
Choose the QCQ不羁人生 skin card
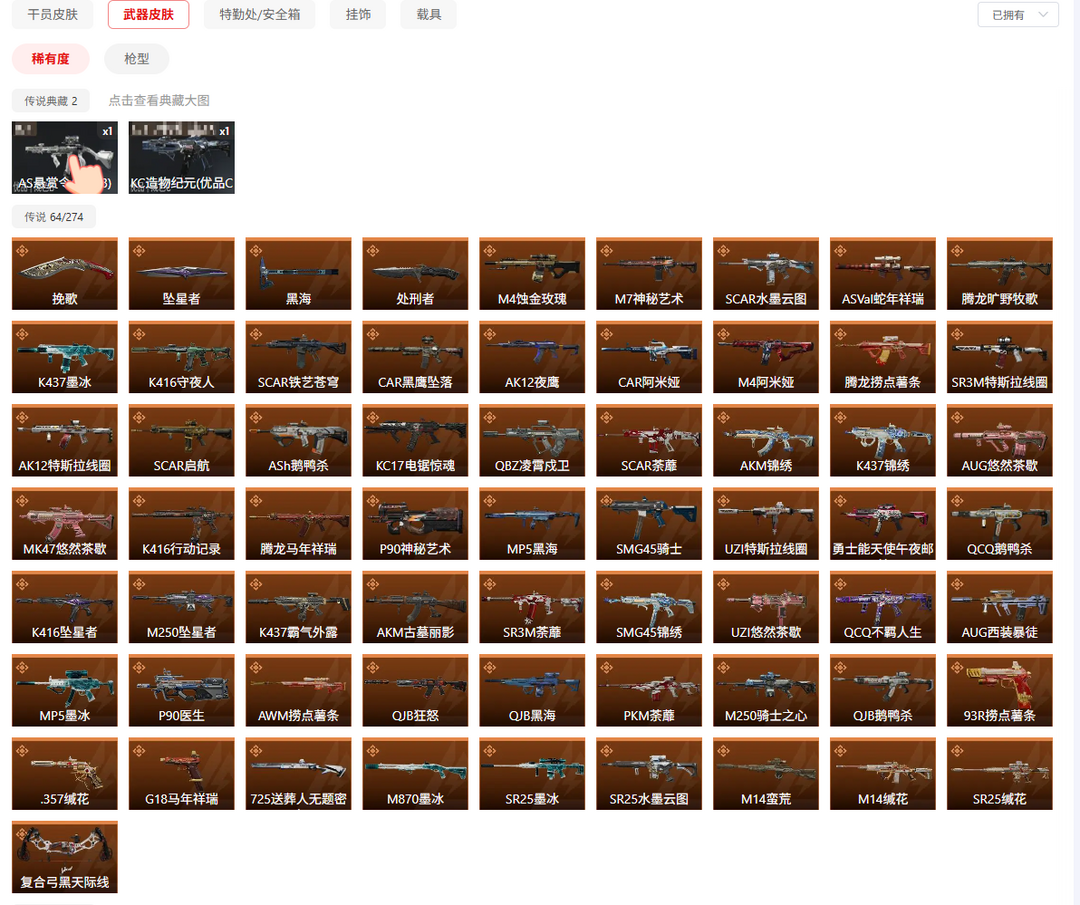(883, 607)
